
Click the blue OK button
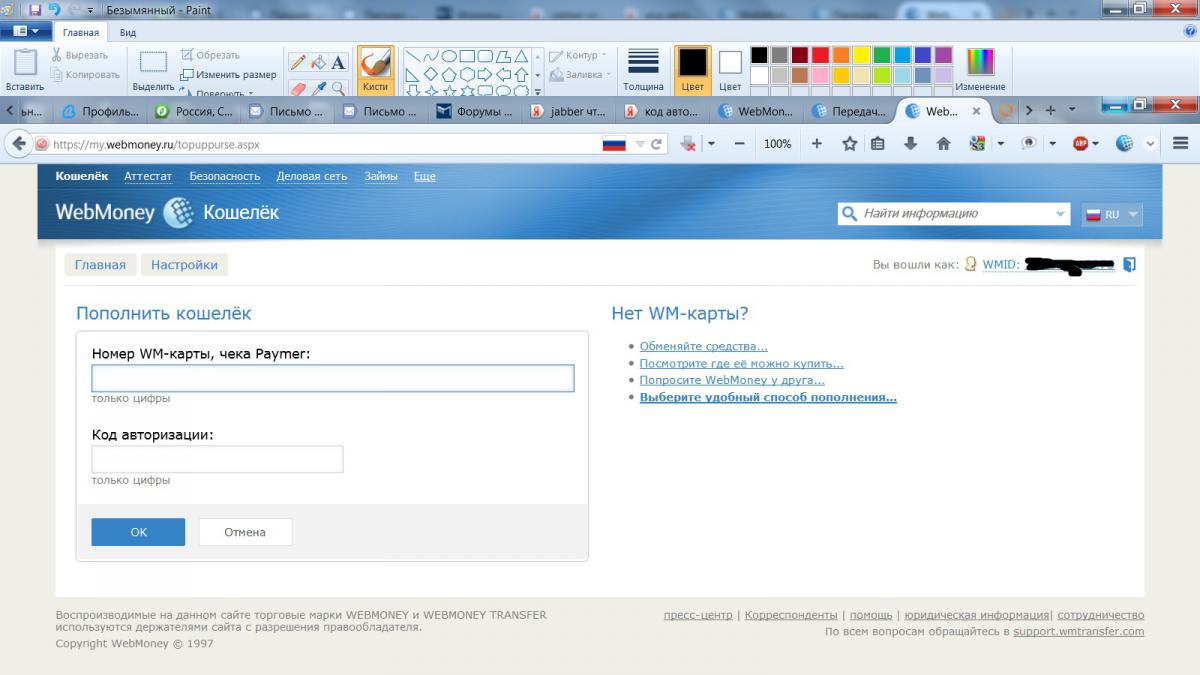point(138,532)
